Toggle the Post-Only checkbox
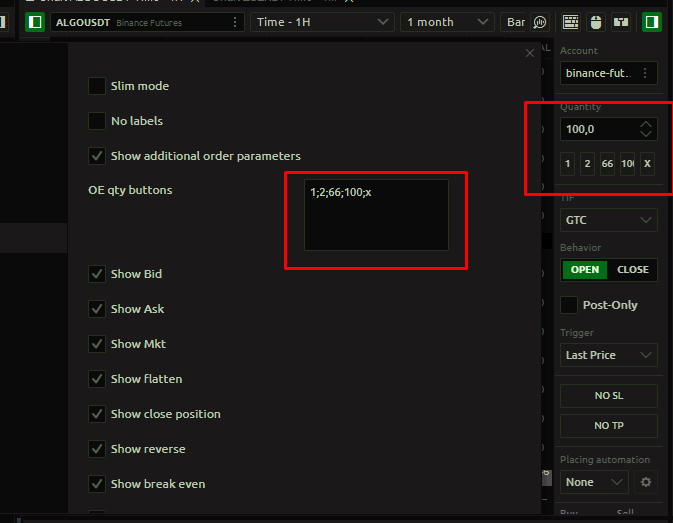Image resolution: width=673 pixels, height=523 pixels. click(x=569, y=305)
